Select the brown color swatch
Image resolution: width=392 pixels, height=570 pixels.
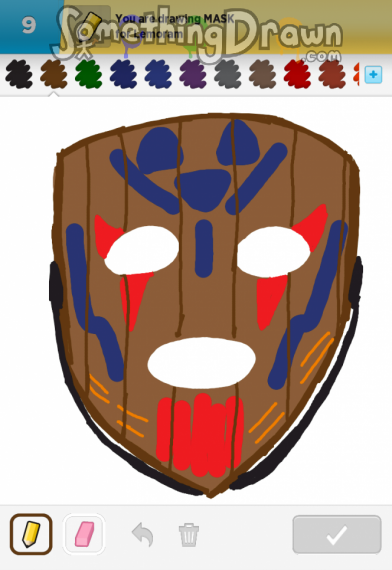(x=54, y=75)
